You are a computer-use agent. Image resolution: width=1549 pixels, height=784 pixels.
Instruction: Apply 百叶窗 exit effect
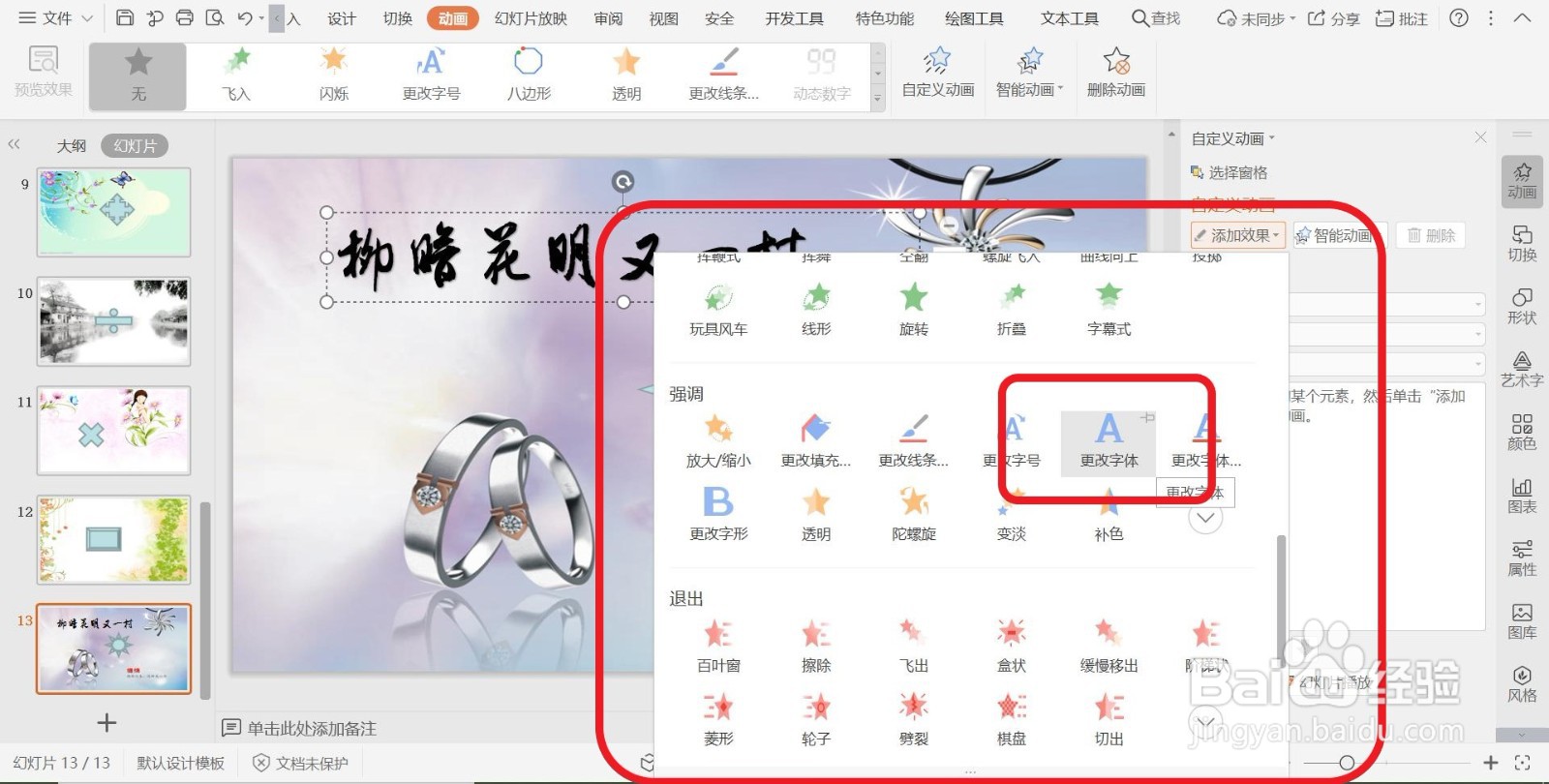[x=718, y=647]
